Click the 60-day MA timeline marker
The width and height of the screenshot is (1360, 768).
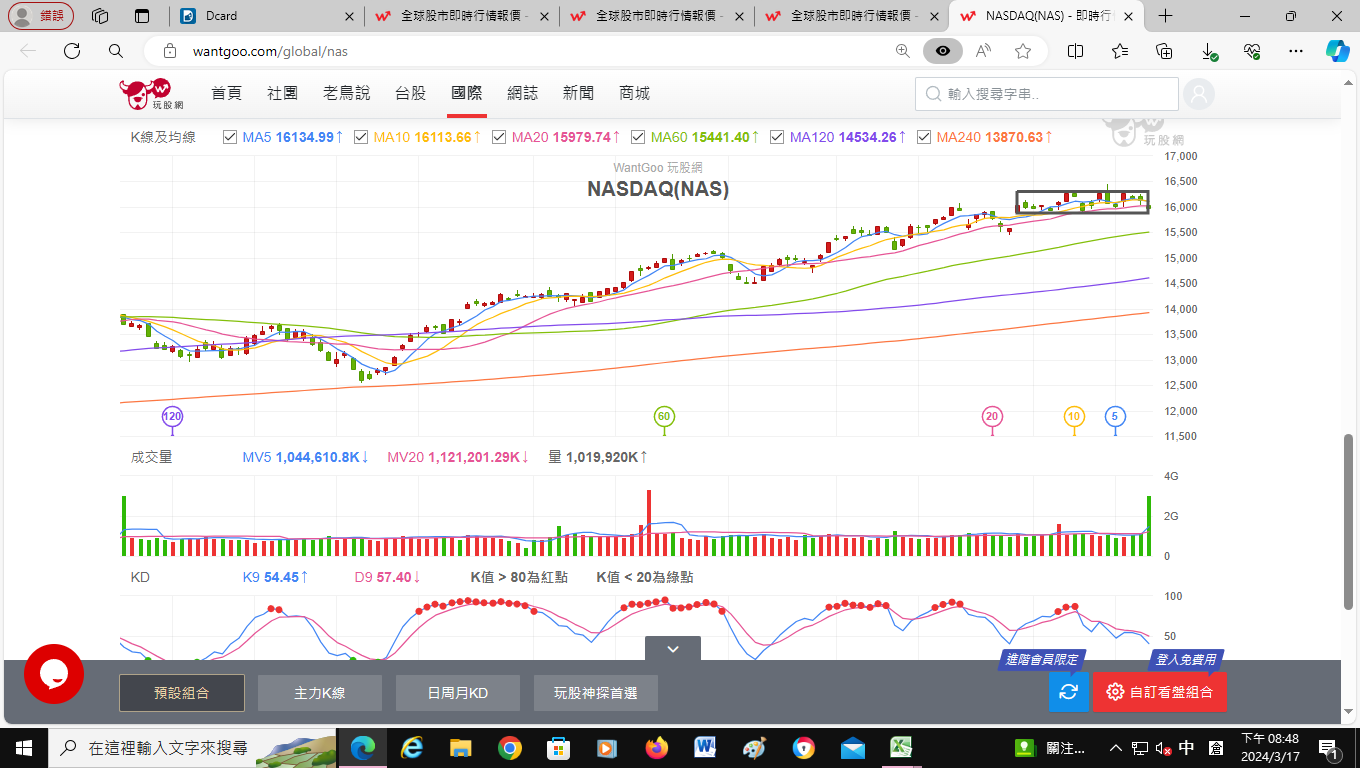(663, 416)
